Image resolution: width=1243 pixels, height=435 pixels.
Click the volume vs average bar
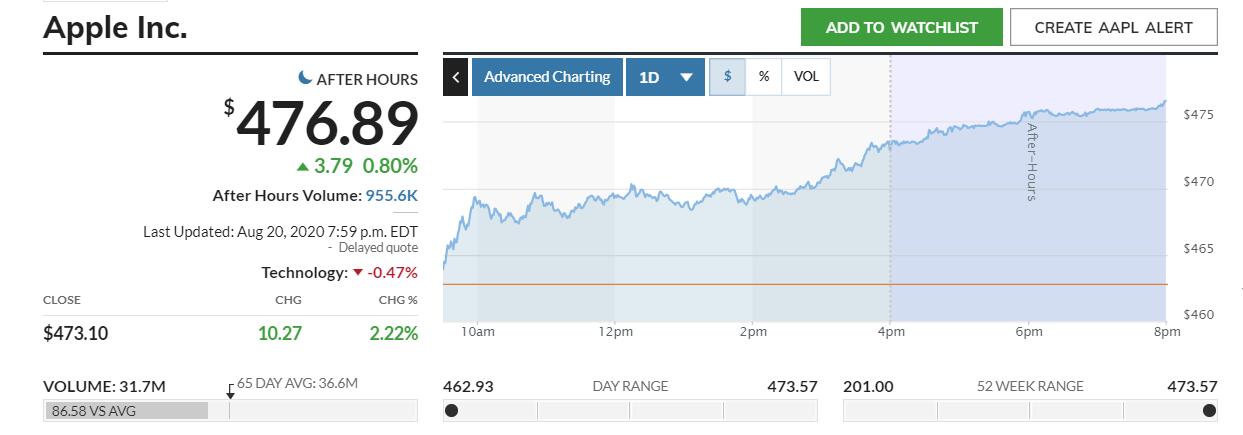click(126, 410)
